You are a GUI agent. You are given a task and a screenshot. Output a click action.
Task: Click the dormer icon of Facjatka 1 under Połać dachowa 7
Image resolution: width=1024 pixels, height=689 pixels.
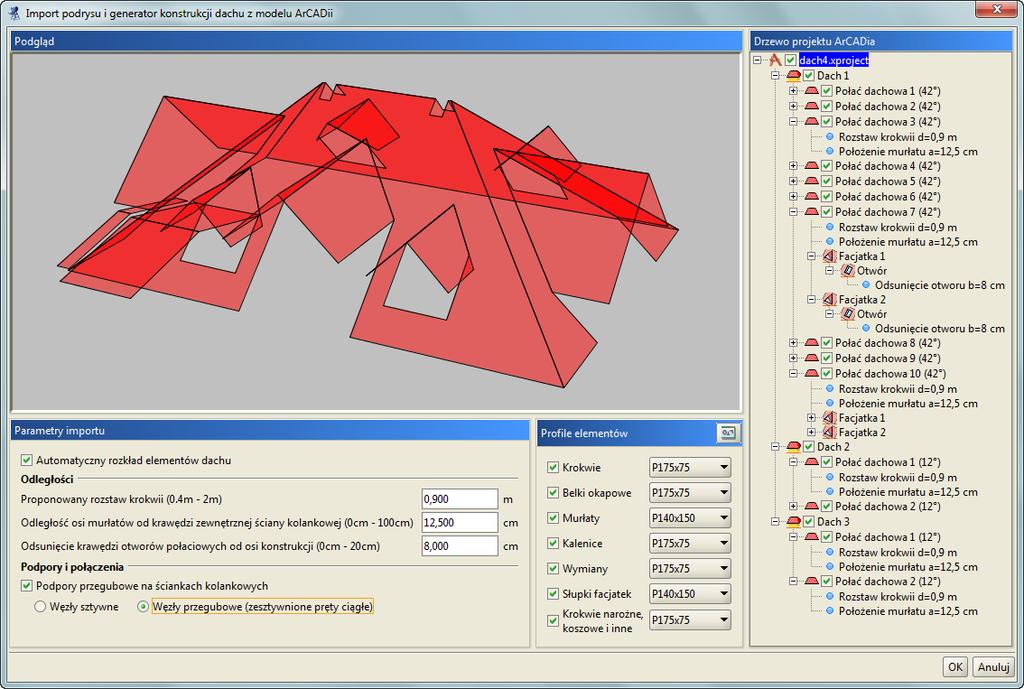coord(829,256)
